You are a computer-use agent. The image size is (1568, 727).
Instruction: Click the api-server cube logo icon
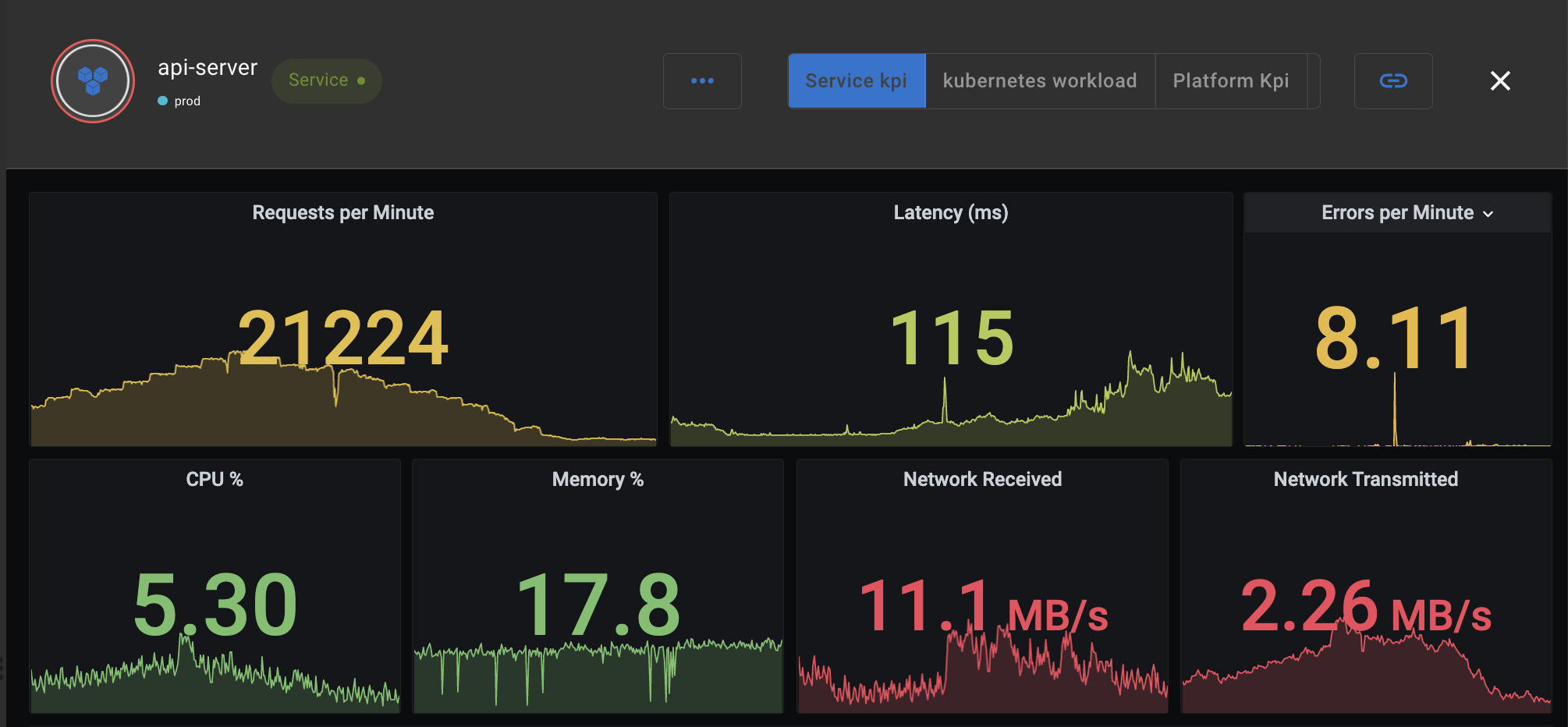93,80
